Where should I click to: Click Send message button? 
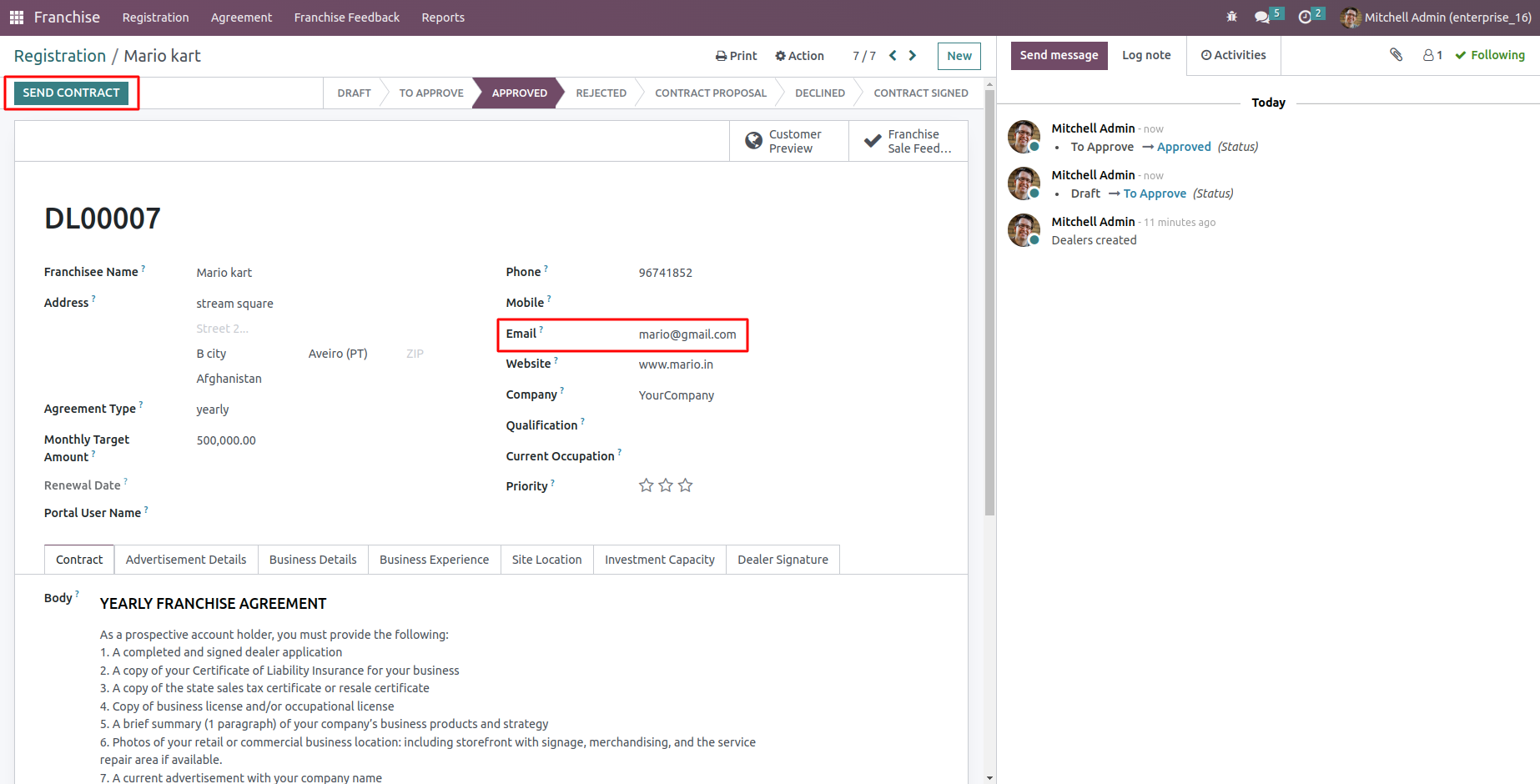point(1059,55)
